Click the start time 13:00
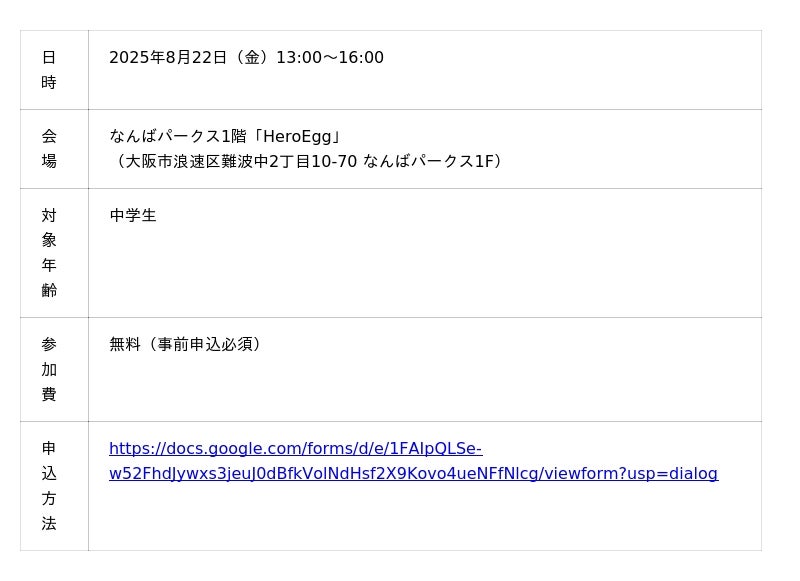The width and height of the screenshot is (800, 581). [298, 58]
